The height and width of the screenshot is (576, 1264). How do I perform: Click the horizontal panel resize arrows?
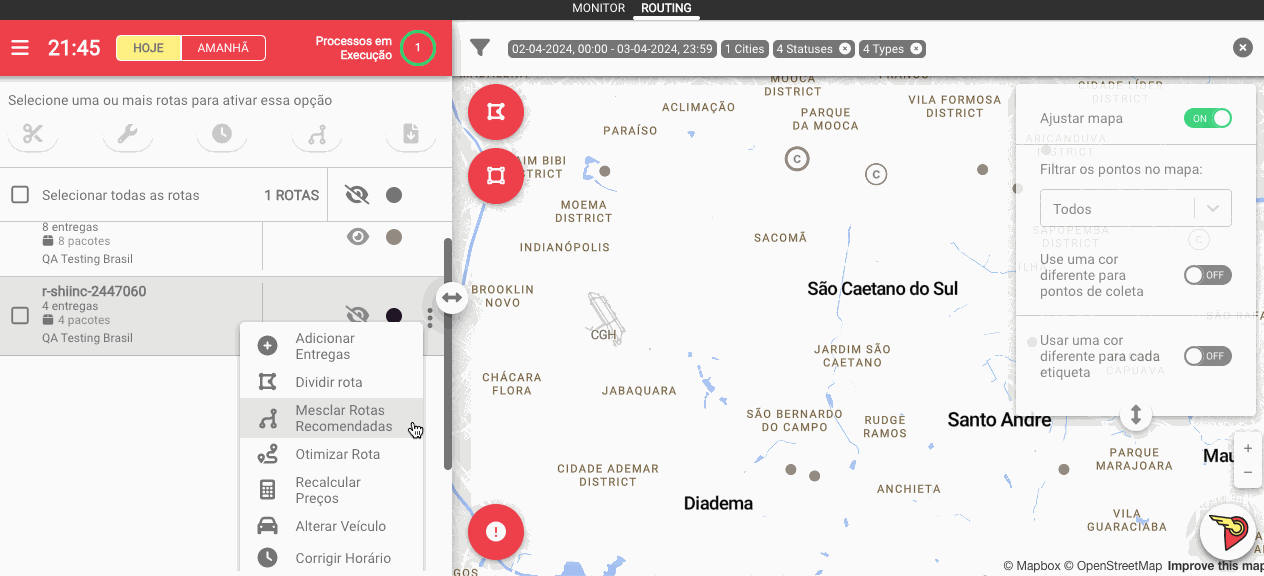click(452, 297)
